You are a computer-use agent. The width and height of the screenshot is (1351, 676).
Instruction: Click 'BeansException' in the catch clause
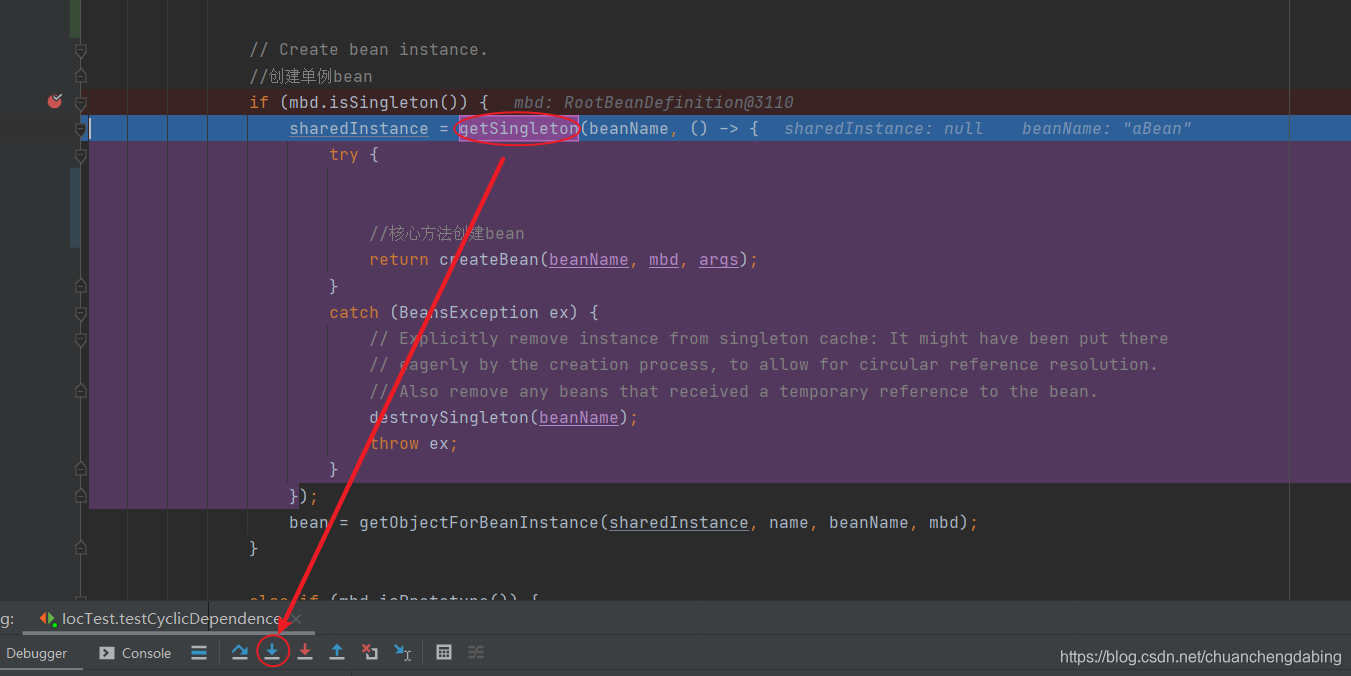[x=469, y=312]
